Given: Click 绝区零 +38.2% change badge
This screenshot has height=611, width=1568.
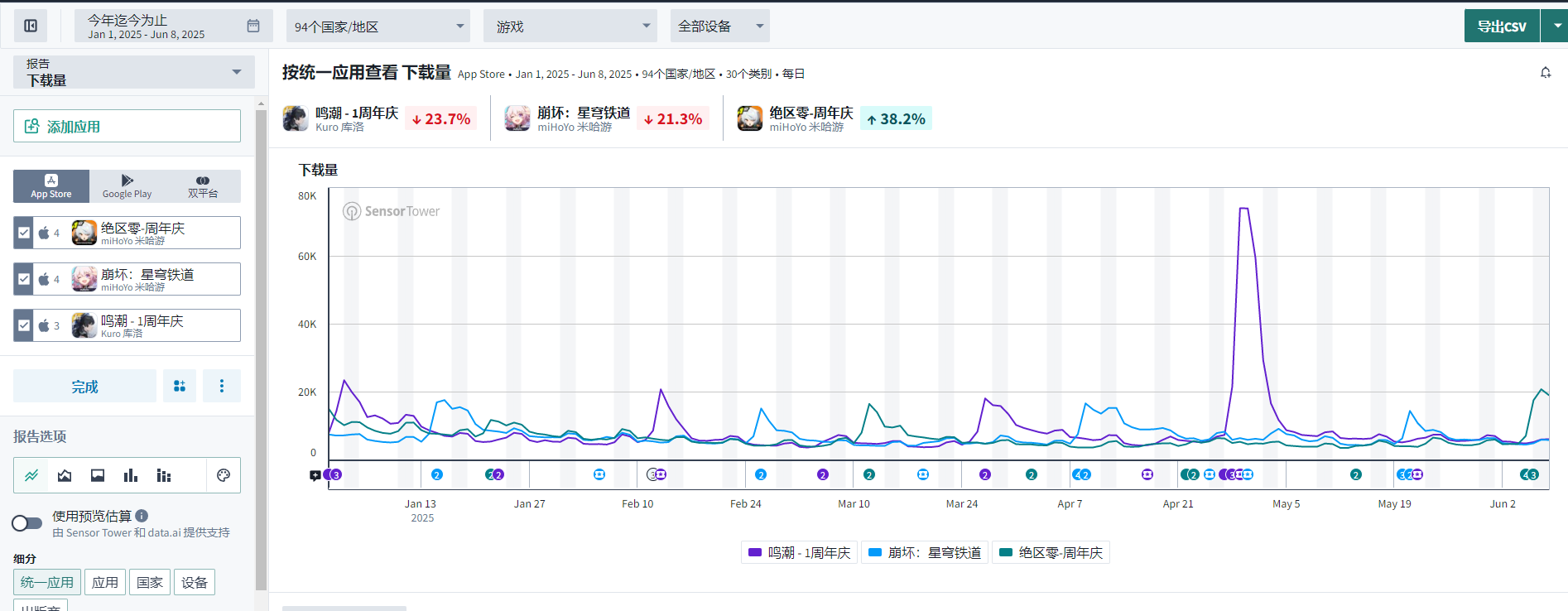Looking at the screenshot, I should coord(896,119).
